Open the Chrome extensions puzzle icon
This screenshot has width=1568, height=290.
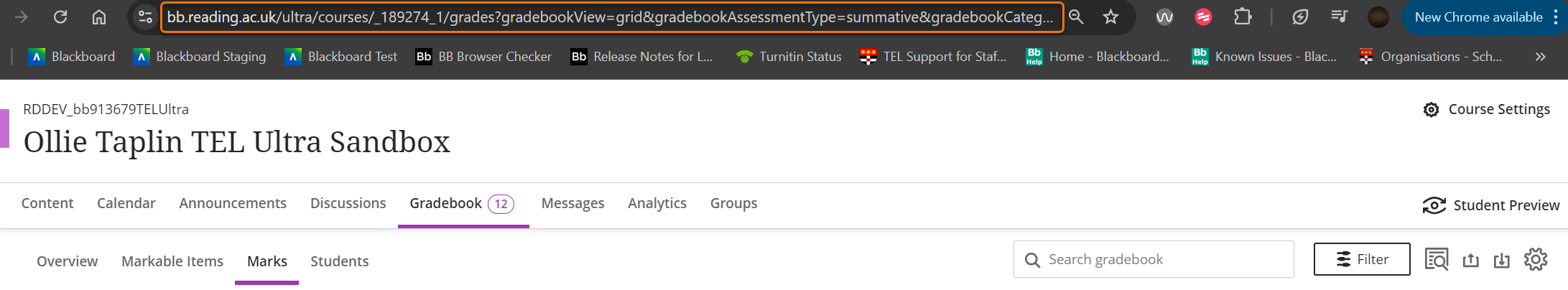(x=1243, y=17)
